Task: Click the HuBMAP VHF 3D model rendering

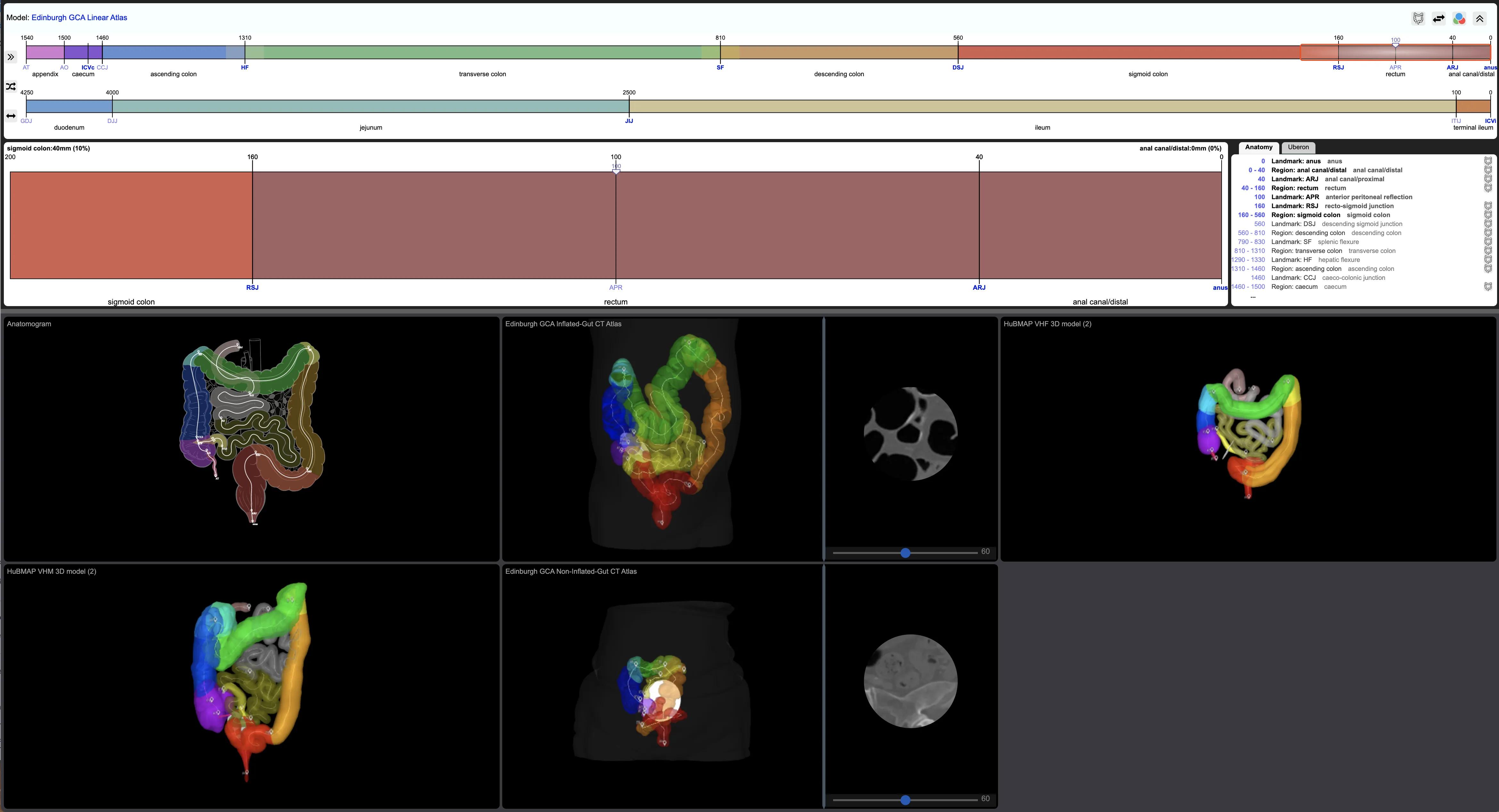Action: pos(1248,433)
